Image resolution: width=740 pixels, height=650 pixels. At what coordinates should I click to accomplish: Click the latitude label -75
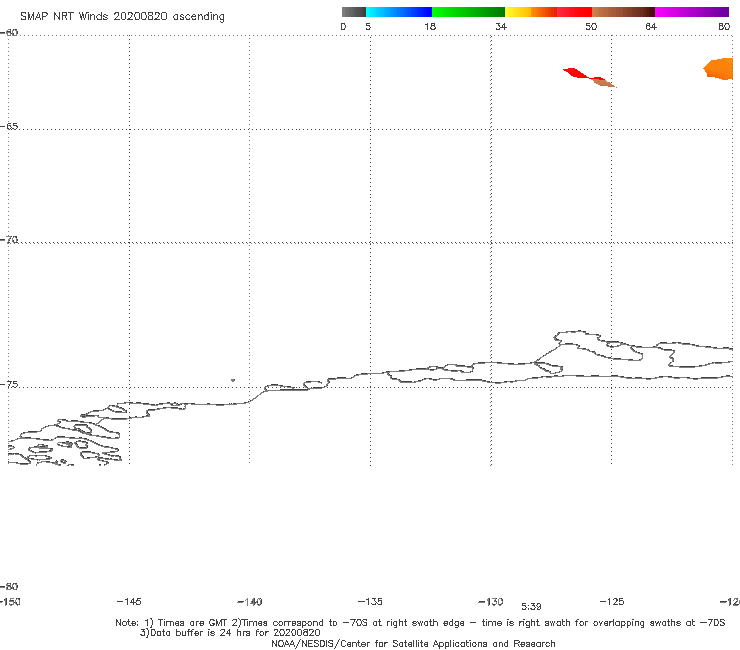click(9, 385)
